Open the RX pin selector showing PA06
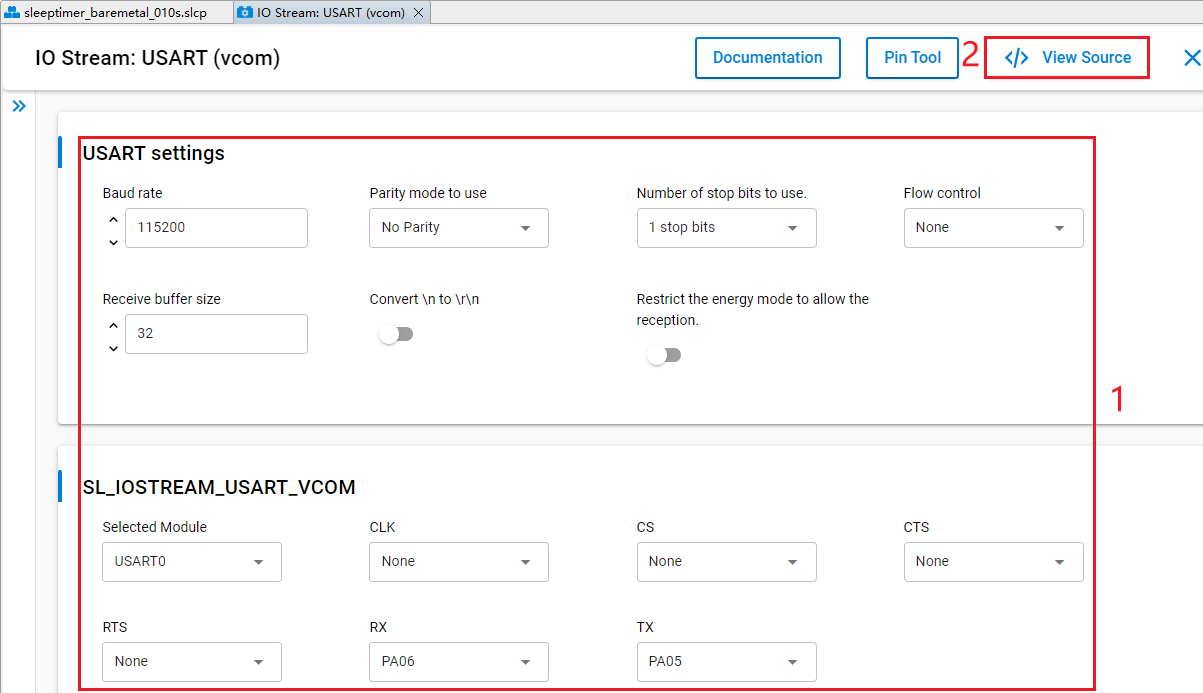 pos(458,661)
